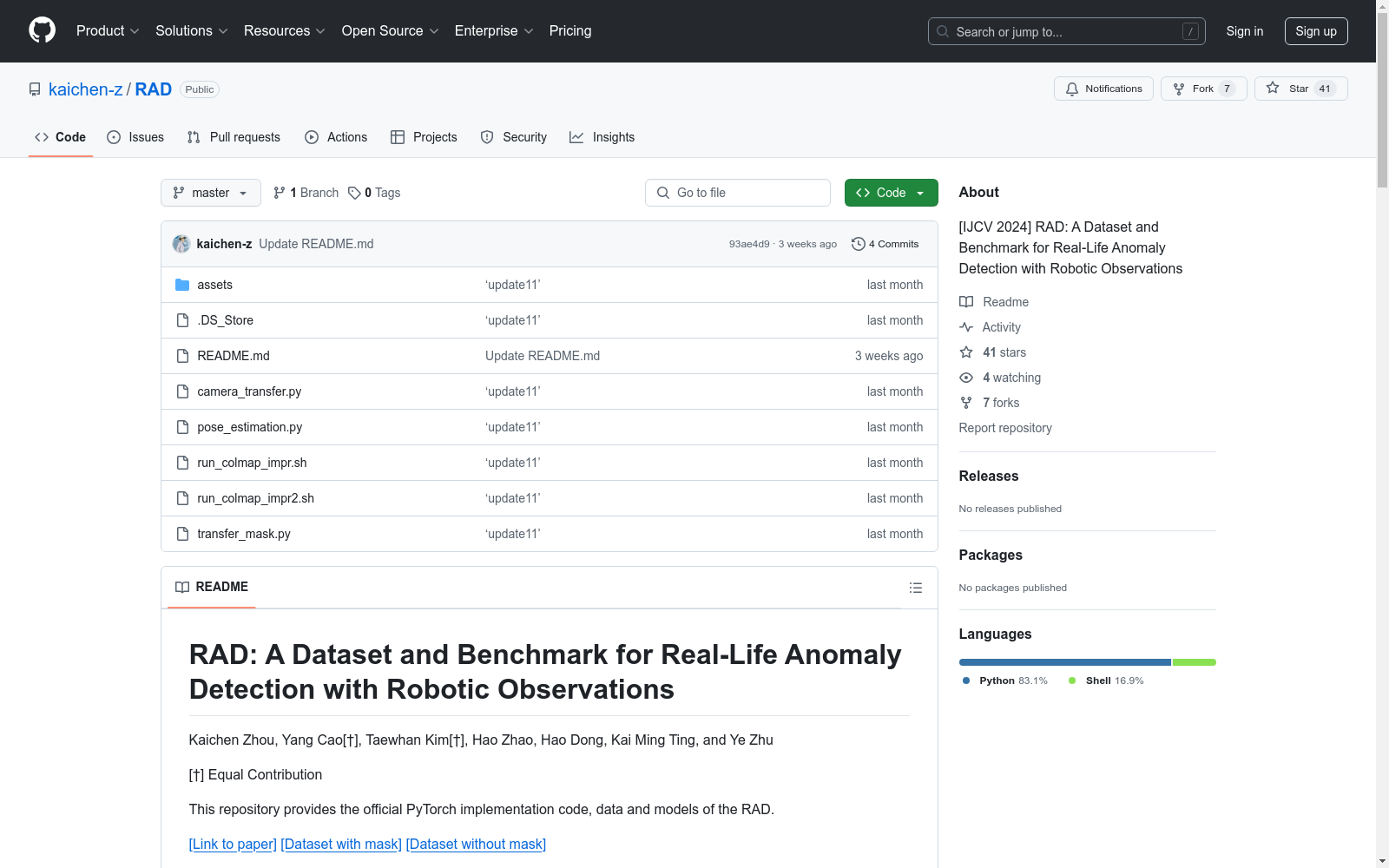The image size is (1389, 868).
Task: Click the Notifications bell button
Action: pos(1103,89)
